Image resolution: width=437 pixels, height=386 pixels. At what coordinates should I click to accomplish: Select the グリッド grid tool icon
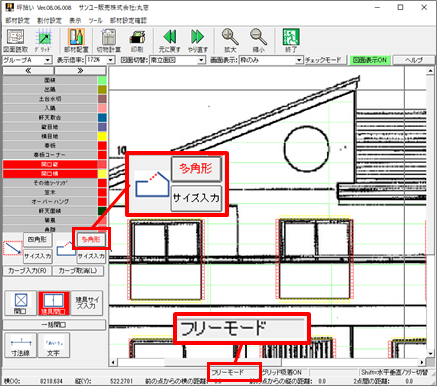43,37
